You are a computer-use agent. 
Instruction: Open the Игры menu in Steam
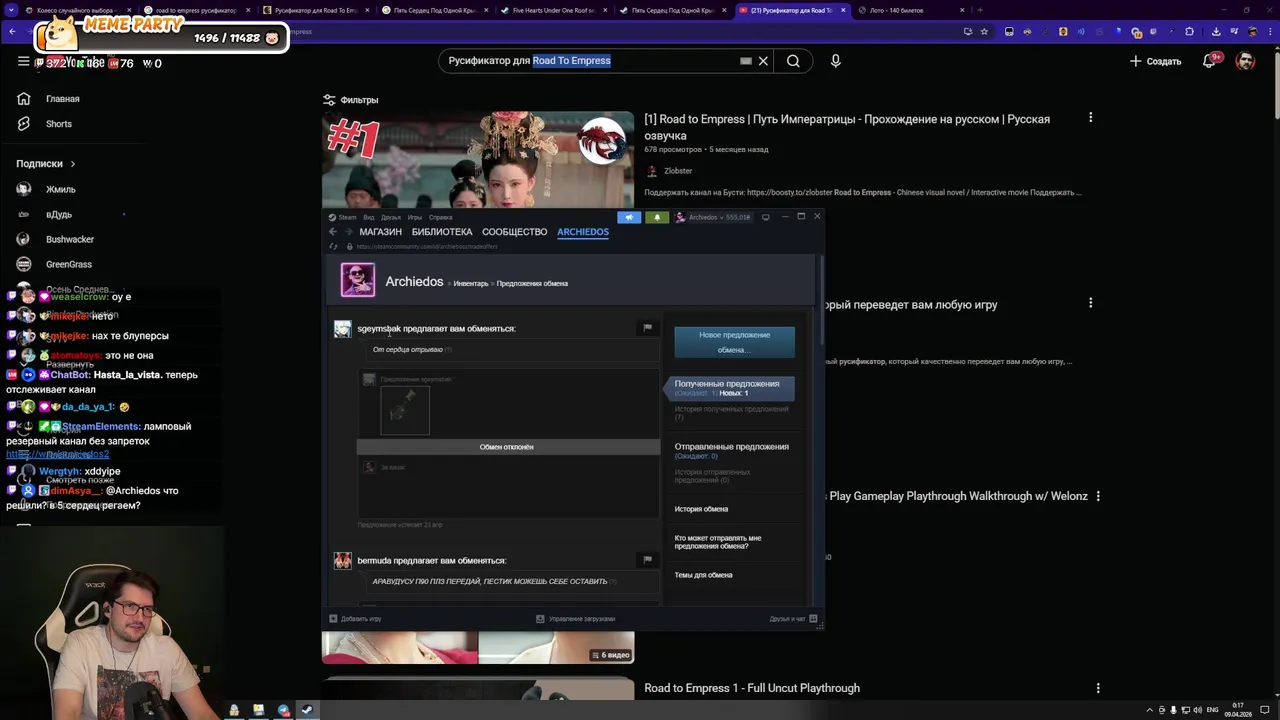414,217
